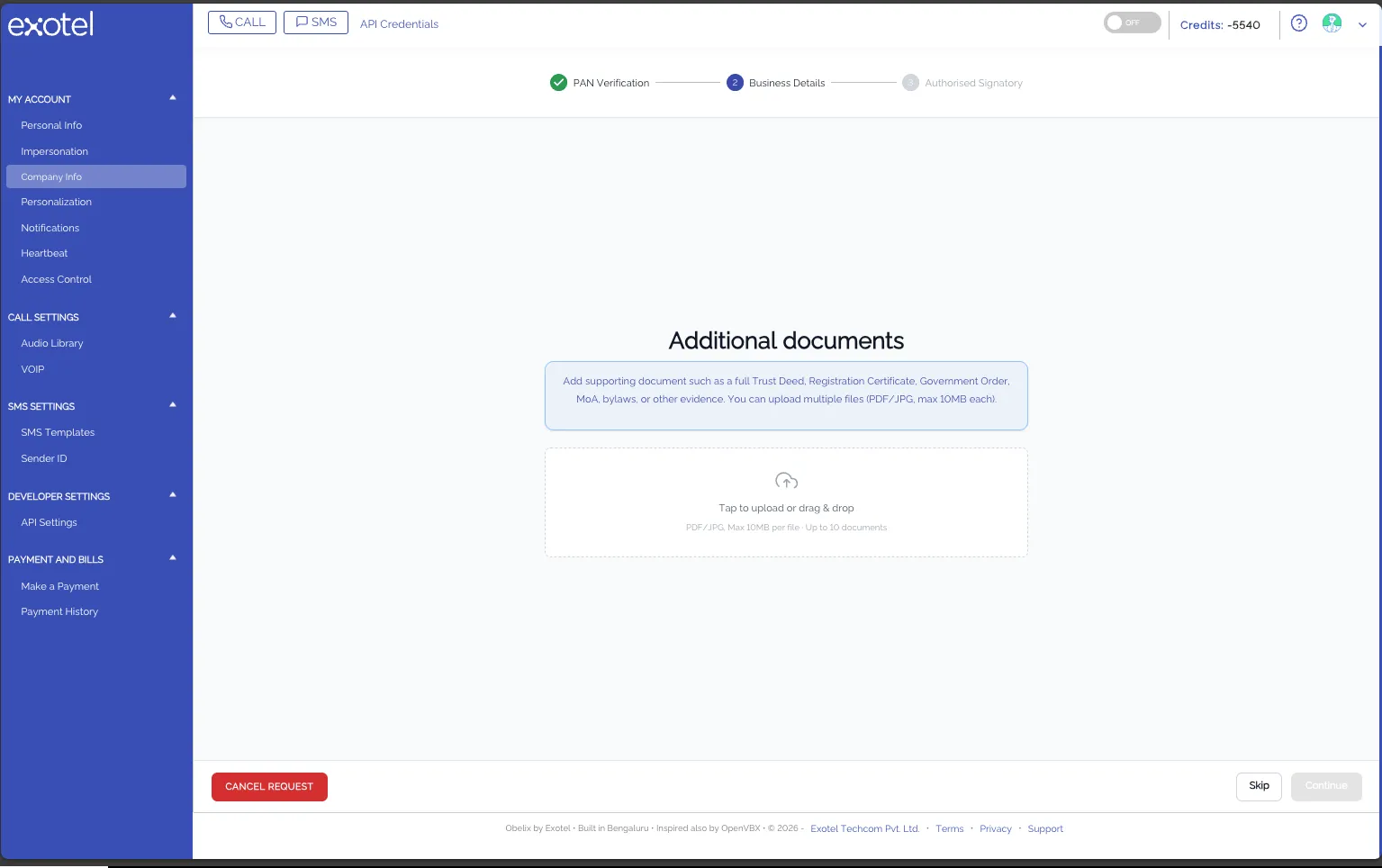Viewport: 1382px width, 868px height.
Task: Open API Credentials link
Action: 399,24
